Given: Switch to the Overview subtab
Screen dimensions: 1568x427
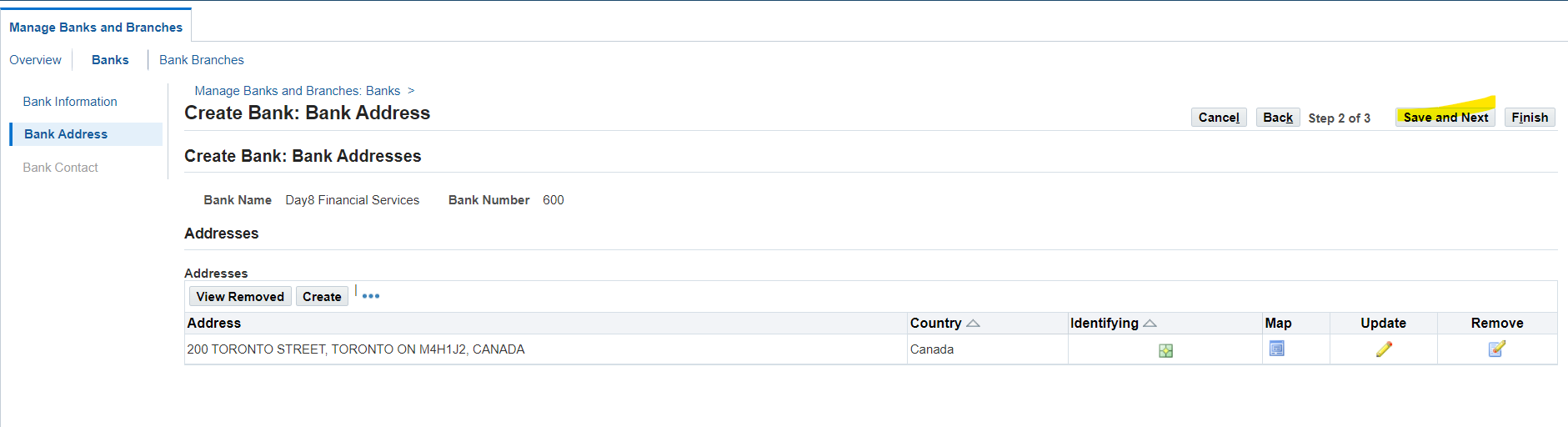Looking at the screenshot, I should click(x=35, y=60).
